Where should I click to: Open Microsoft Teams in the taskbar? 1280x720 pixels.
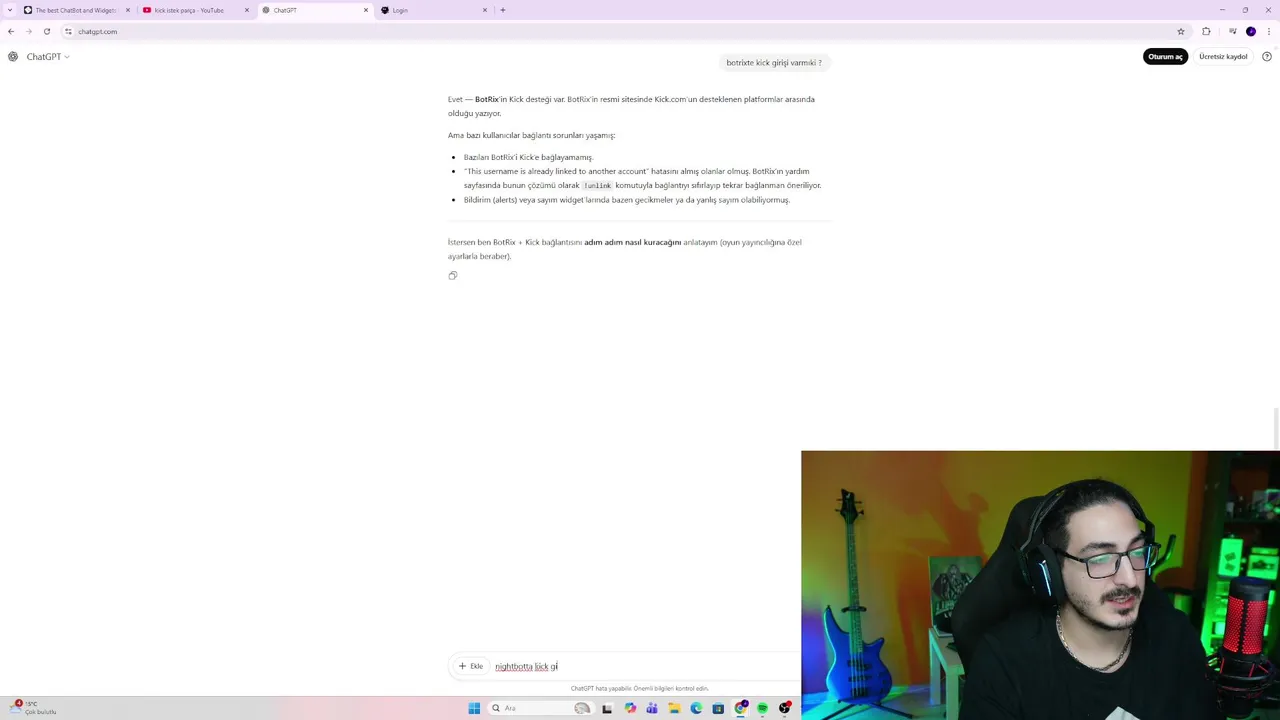pos(652,708)
